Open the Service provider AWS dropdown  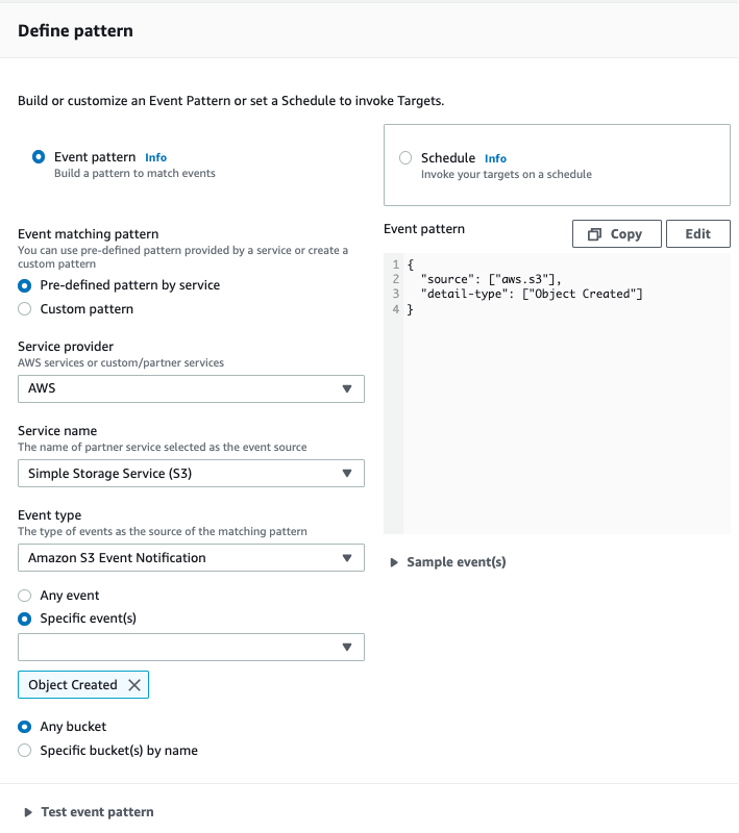click(x=191, y=389)
